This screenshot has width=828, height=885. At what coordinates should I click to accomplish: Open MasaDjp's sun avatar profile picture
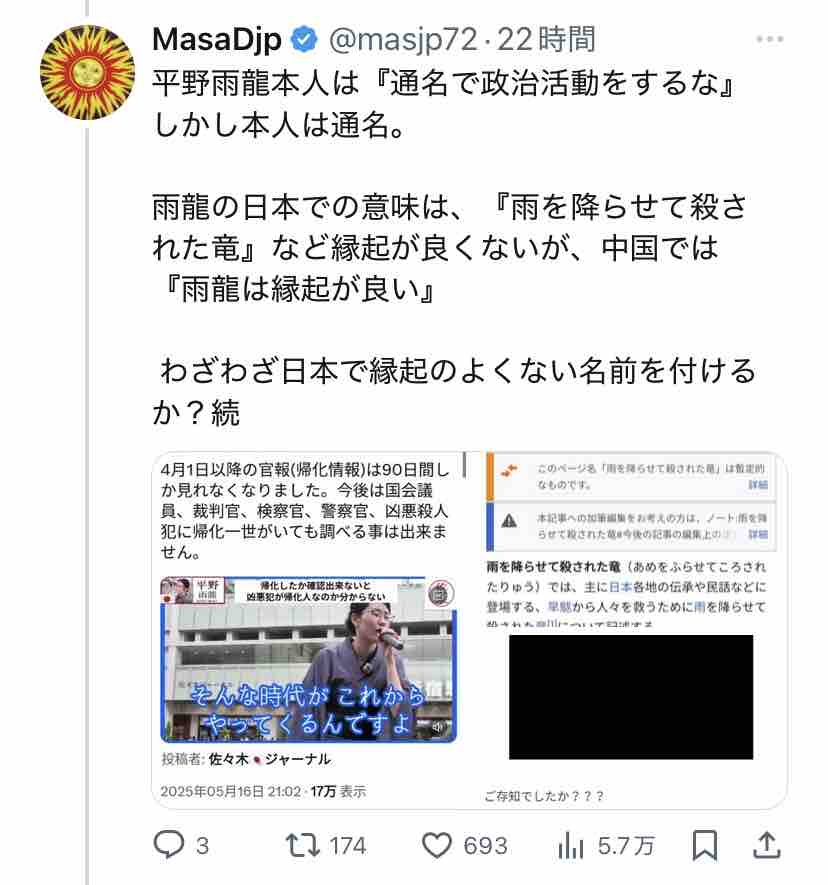[x=87, y=72]
